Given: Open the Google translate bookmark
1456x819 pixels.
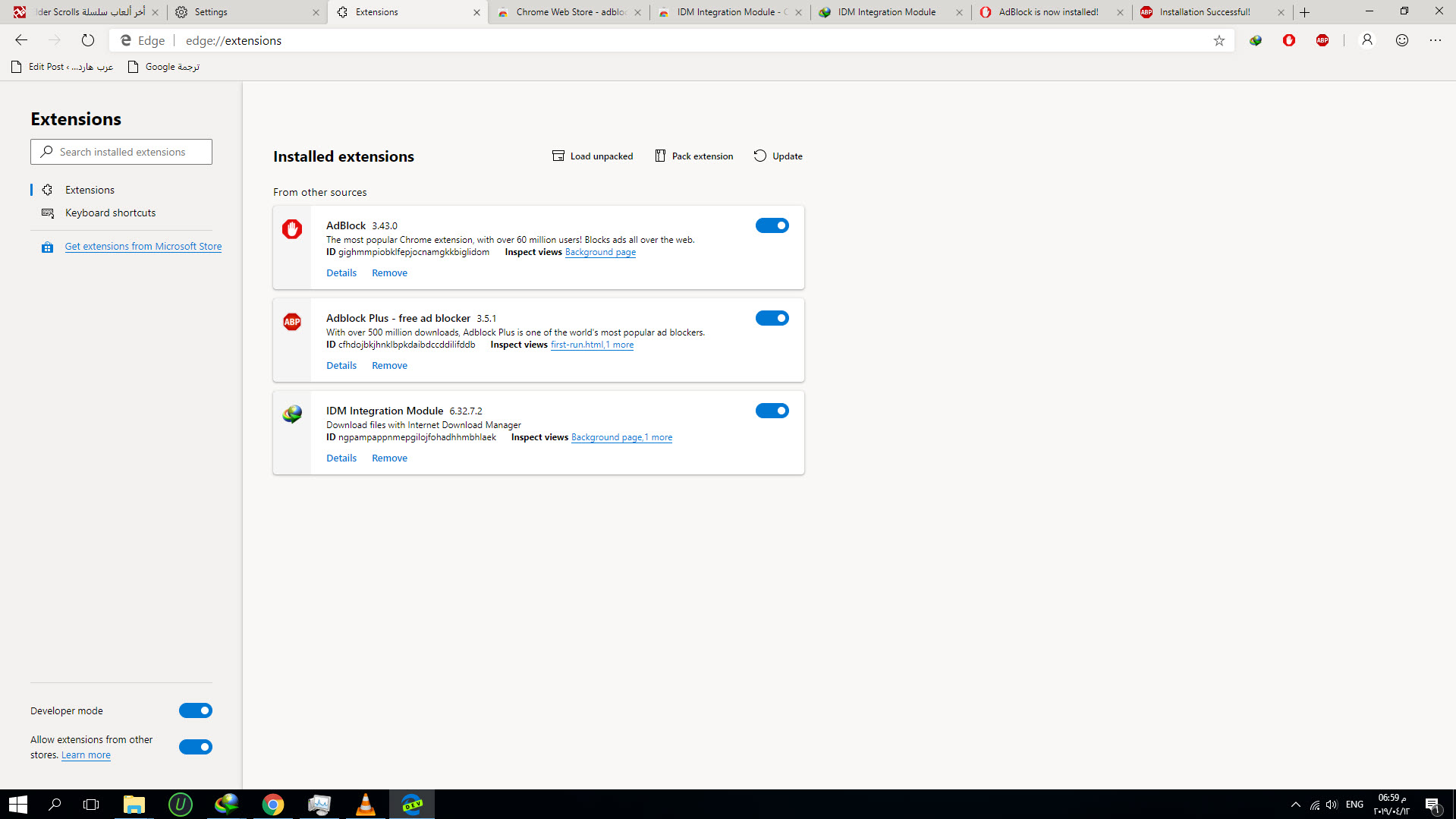Looking at the screenshot, I should tap(164, 67).
